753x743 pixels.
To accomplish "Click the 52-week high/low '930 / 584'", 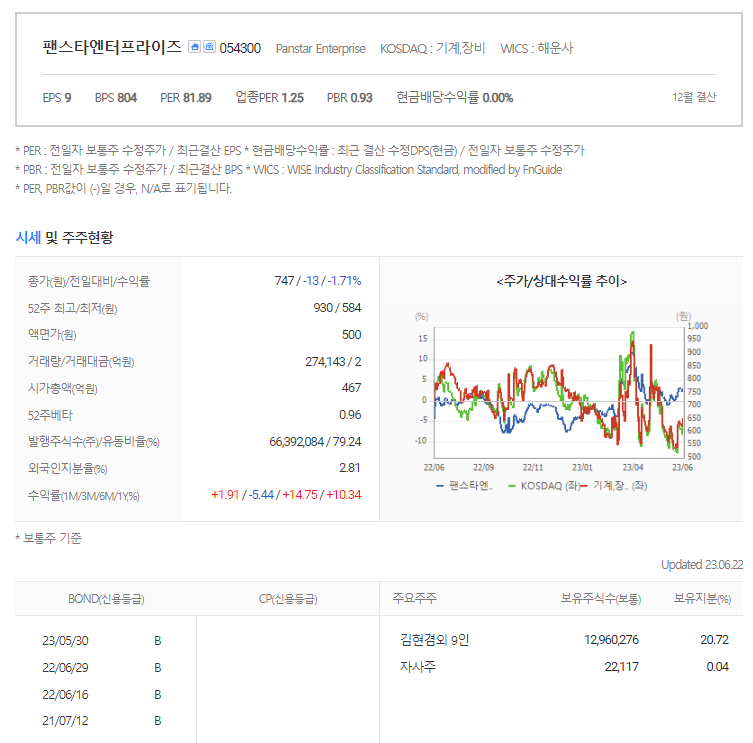I will point(337,307).
